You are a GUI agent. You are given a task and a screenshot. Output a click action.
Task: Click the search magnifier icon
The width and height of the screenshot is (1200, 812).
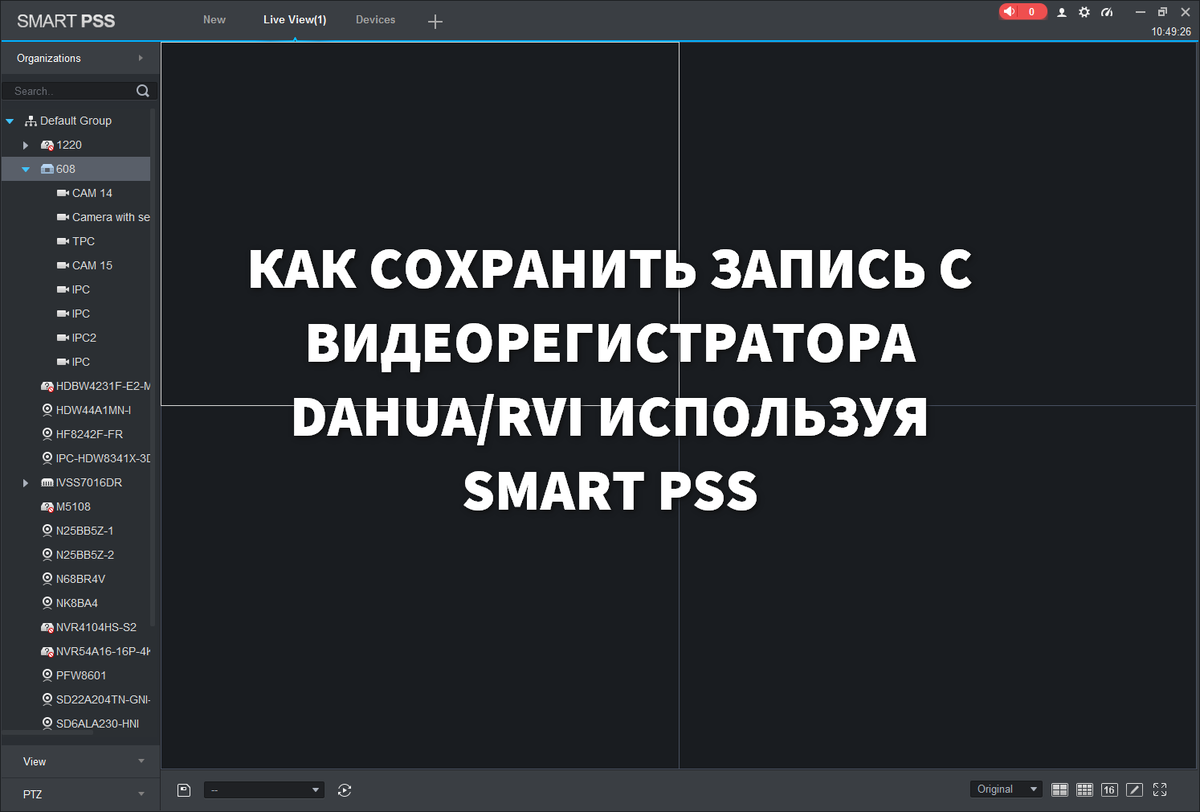143,91
